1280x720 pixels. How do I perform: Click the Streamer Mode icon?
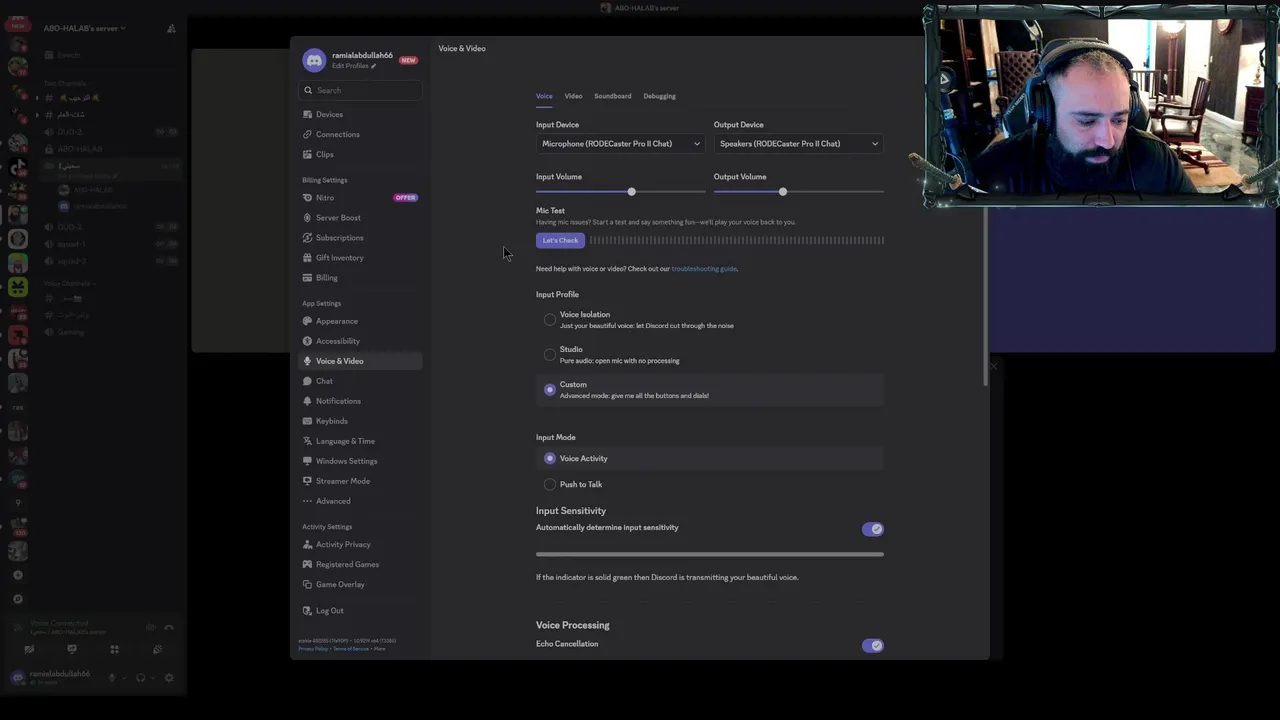[x=308, y=481]
